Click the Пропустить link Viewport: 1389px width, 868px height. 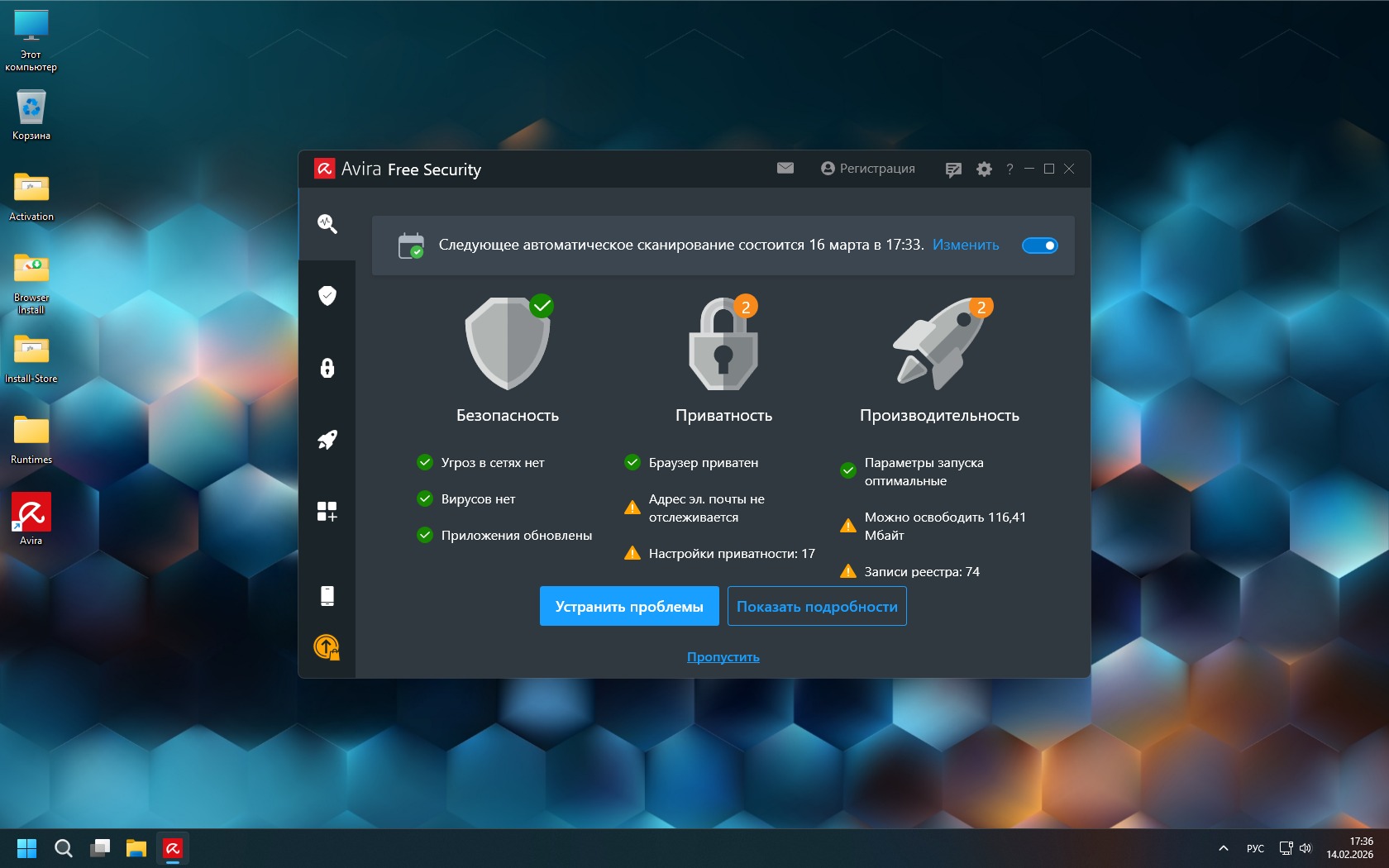click(x=723, y=657)
